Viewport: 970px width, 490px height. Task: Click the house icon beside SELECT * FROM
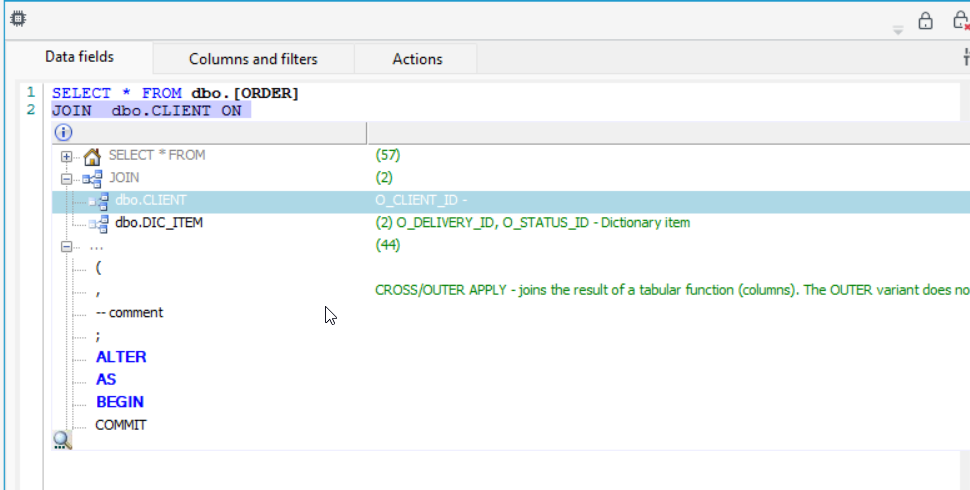tap(92, 157)
